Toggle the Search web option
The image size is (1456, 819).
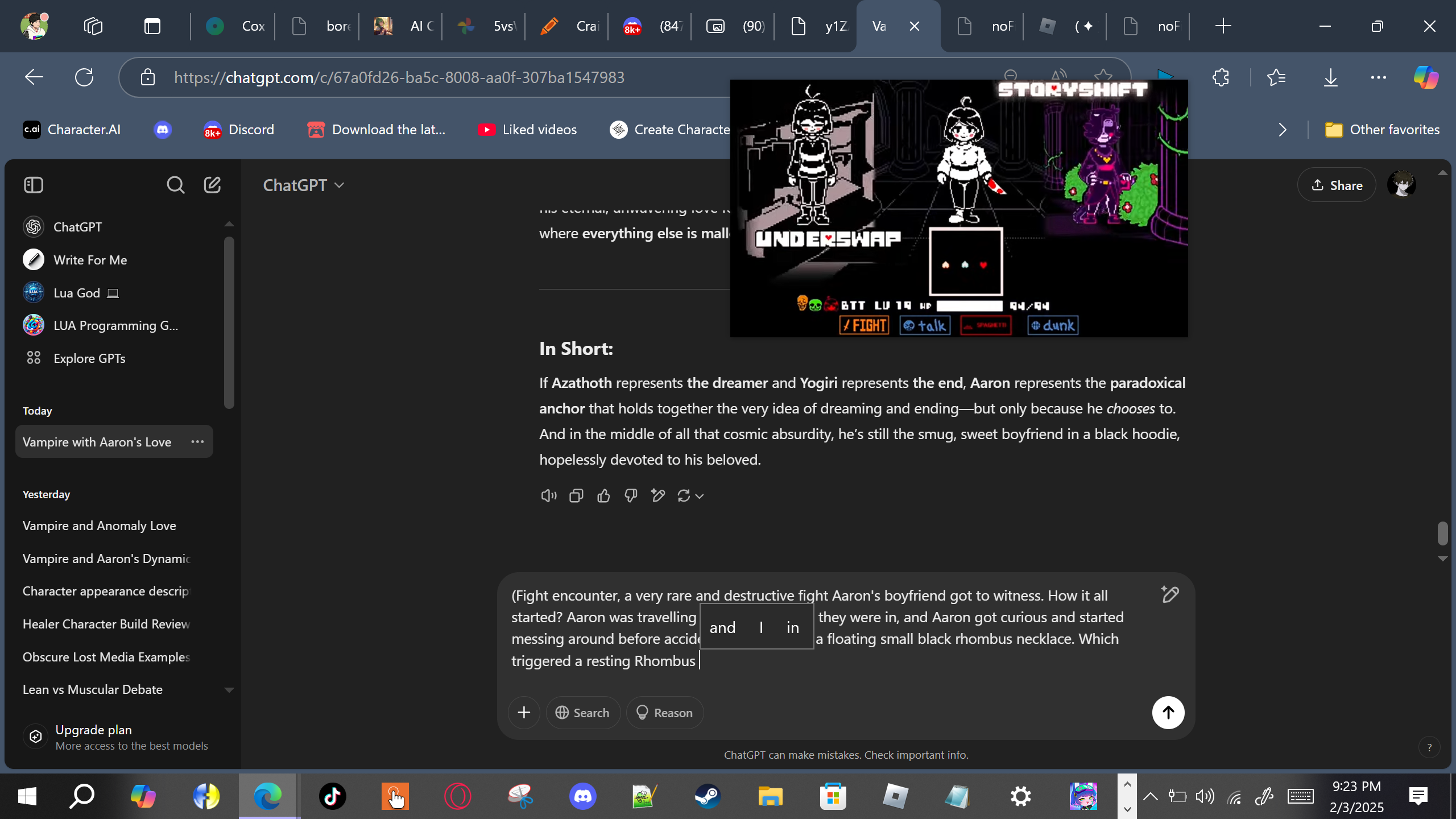[x=582, y=713]
